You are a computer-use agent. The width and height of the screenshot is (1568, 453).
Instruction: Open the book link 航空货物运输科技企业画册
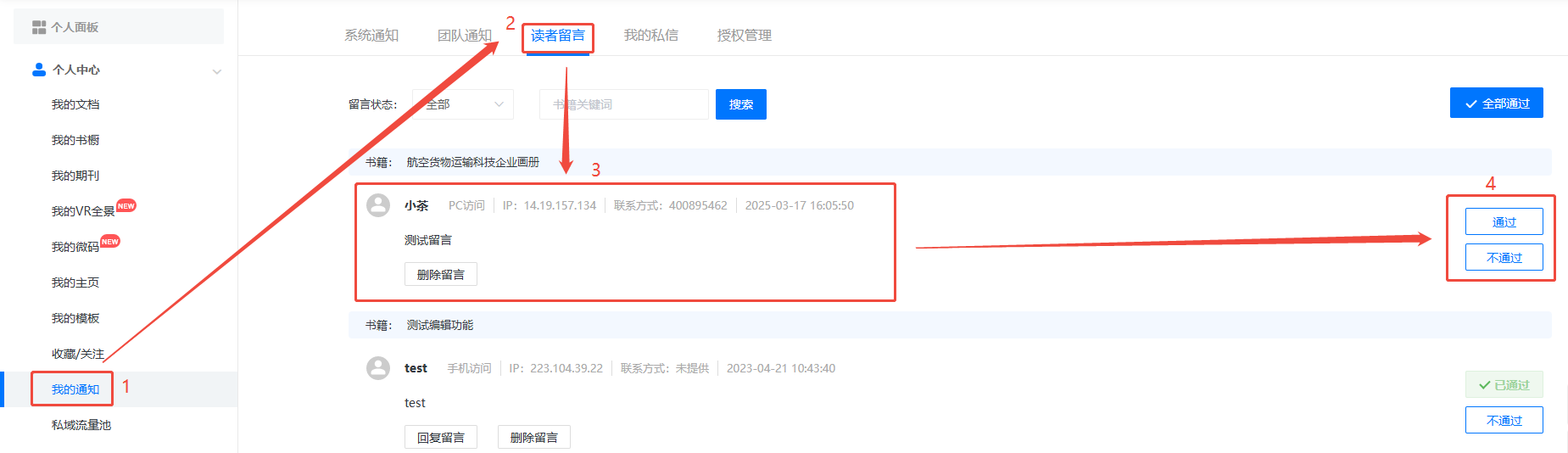(x=472, y=162)
